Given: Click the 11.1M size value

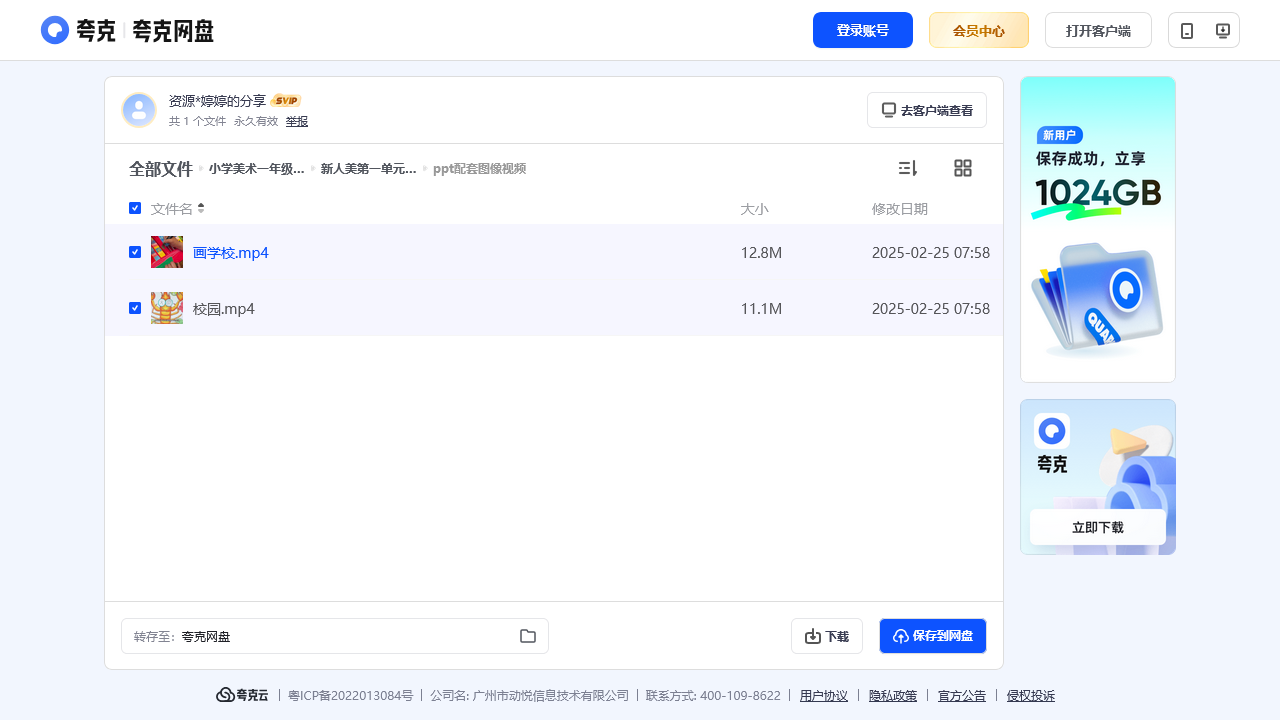Looking at the screenshot, I should tap(761, 309).
